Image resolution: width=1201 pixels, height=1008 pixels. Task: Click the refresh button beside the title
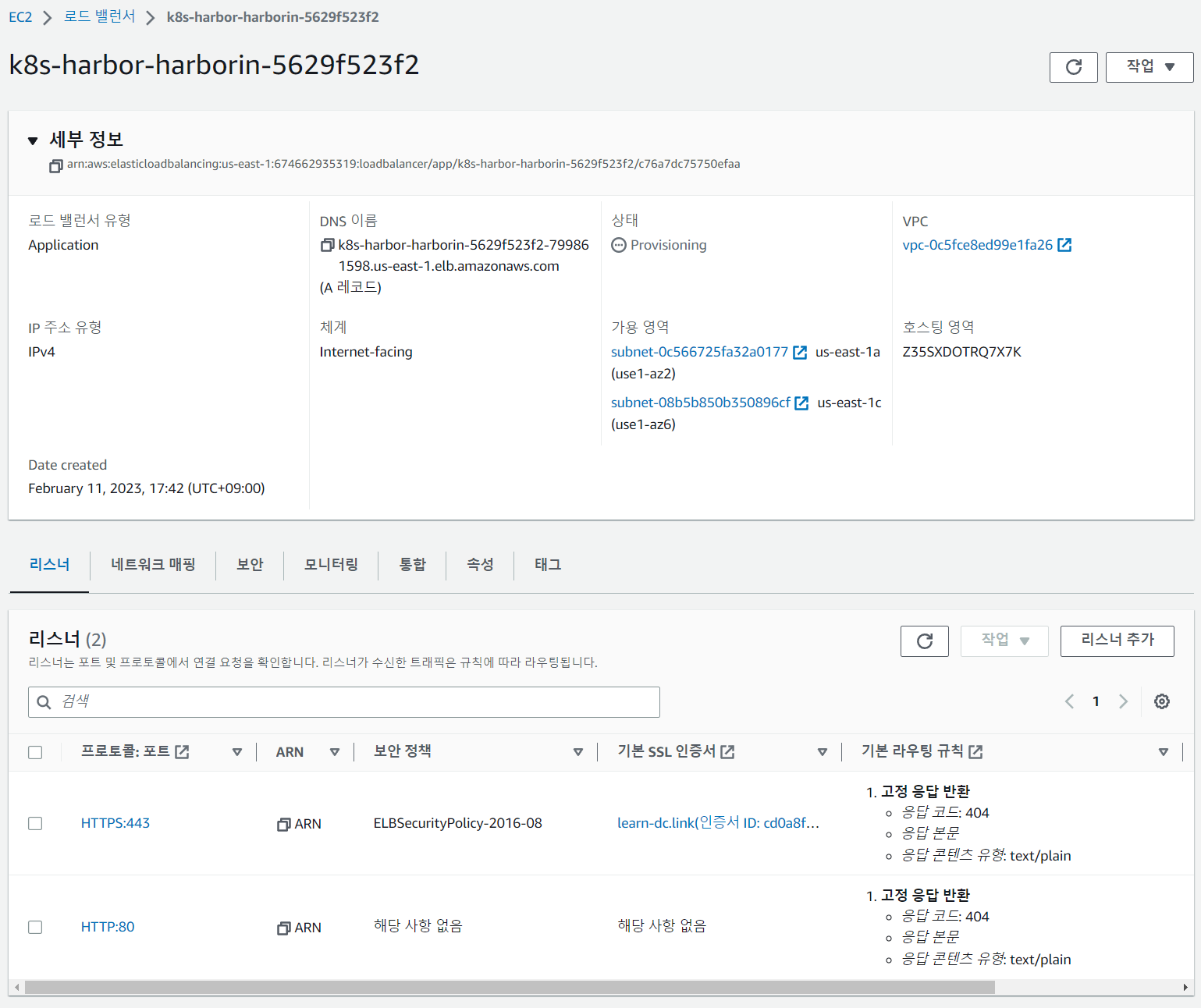(1073, 67)
